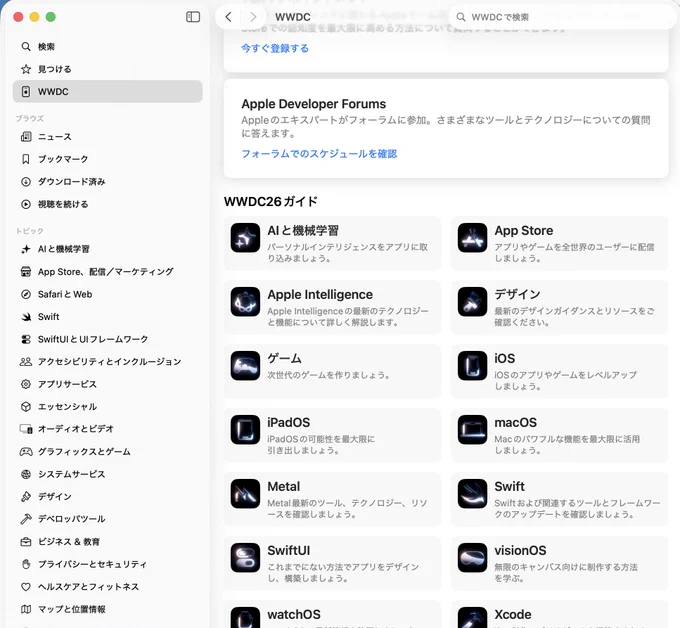Viewport: 680px width, 628px height.
Task: Click the エッセンシャル cube icon
Action: [26, 407]
